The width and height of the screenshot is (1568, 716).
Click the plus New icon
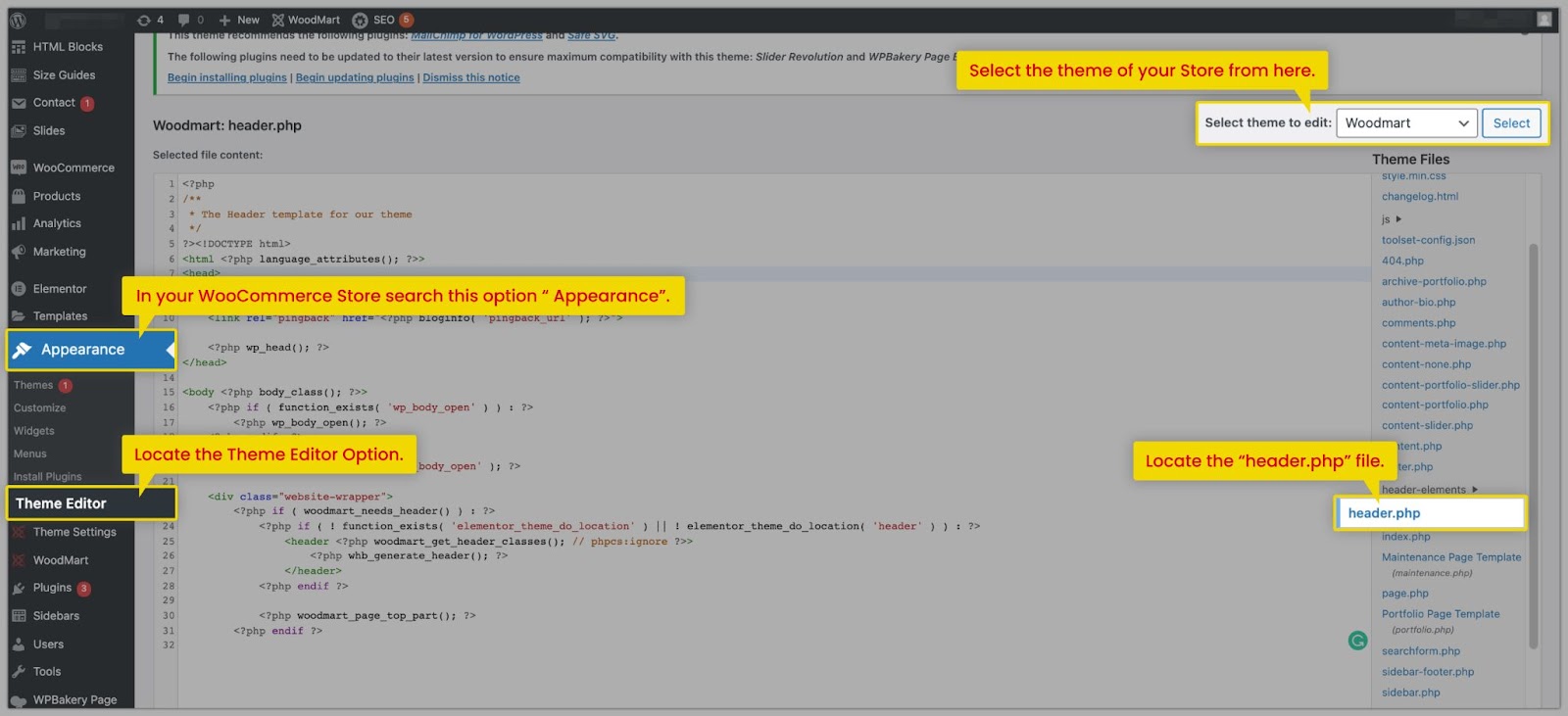[224, 20]
